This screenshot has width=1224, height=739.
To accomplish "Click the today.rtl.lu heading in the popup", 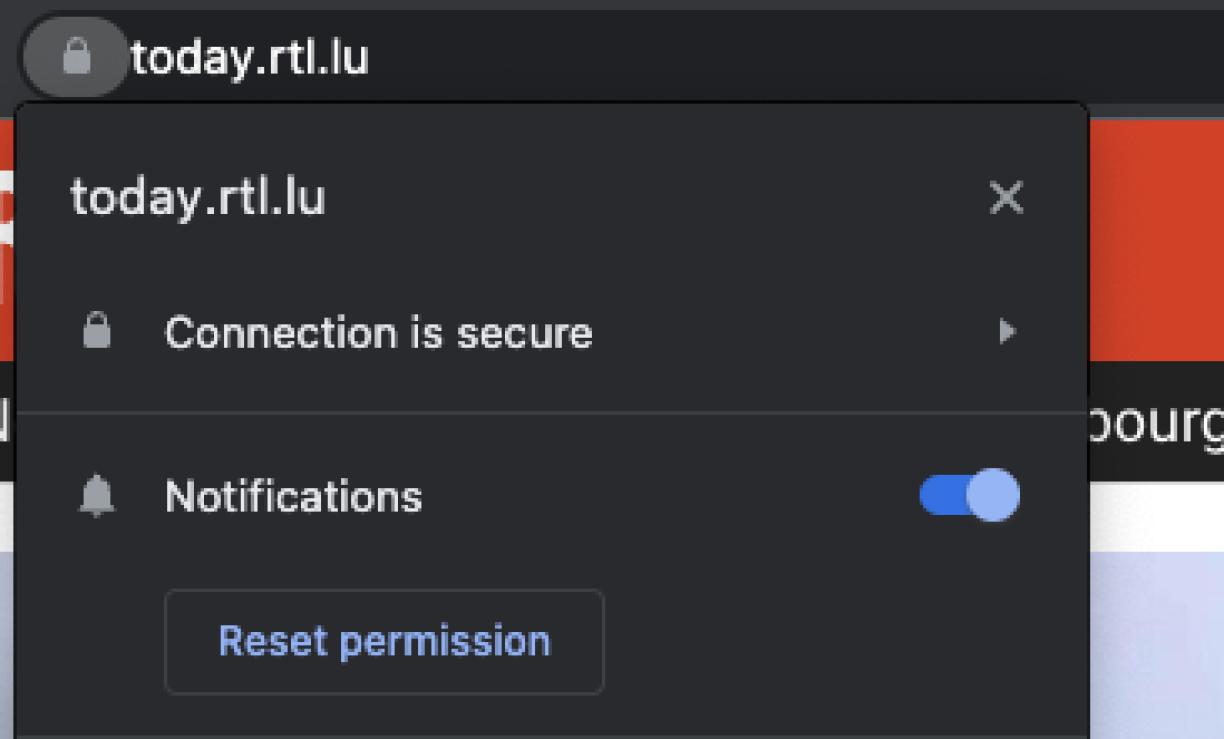I will 198,198.
